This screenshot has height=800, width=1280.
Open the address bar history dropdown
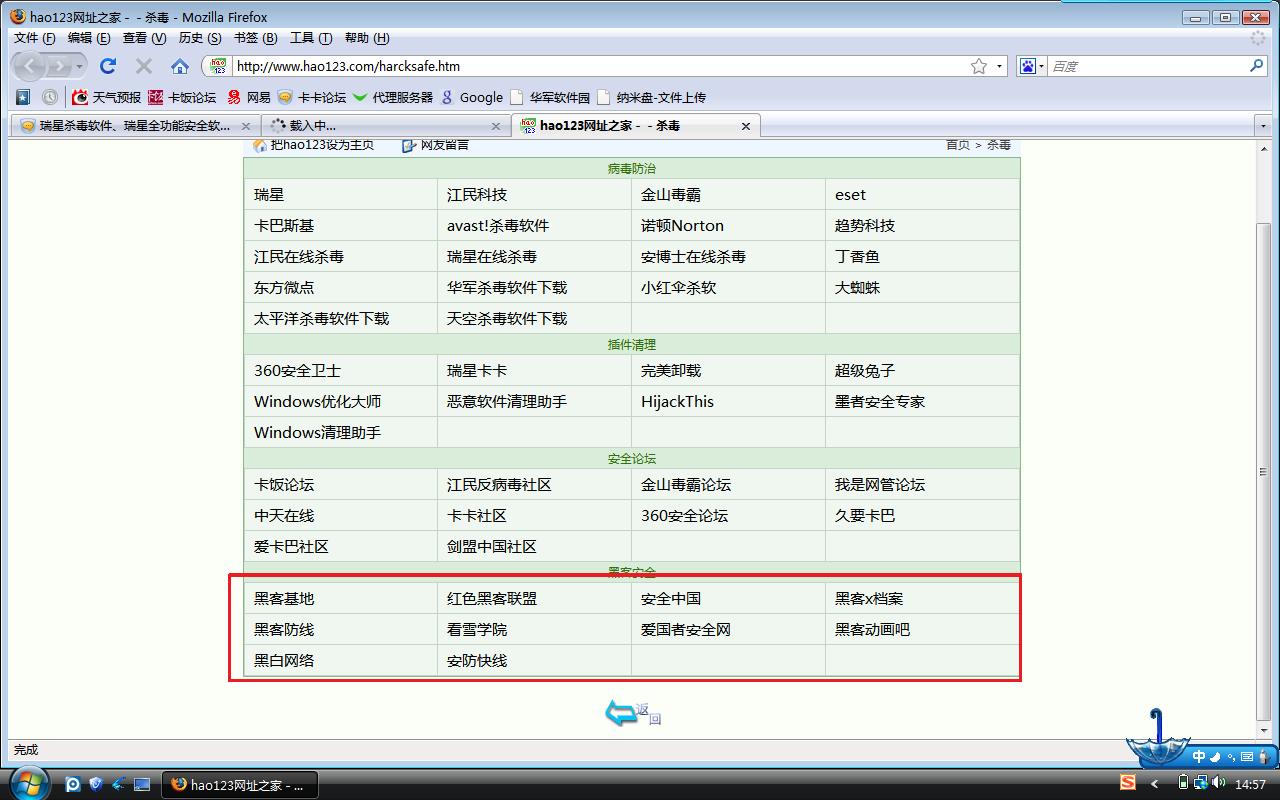1000,66
